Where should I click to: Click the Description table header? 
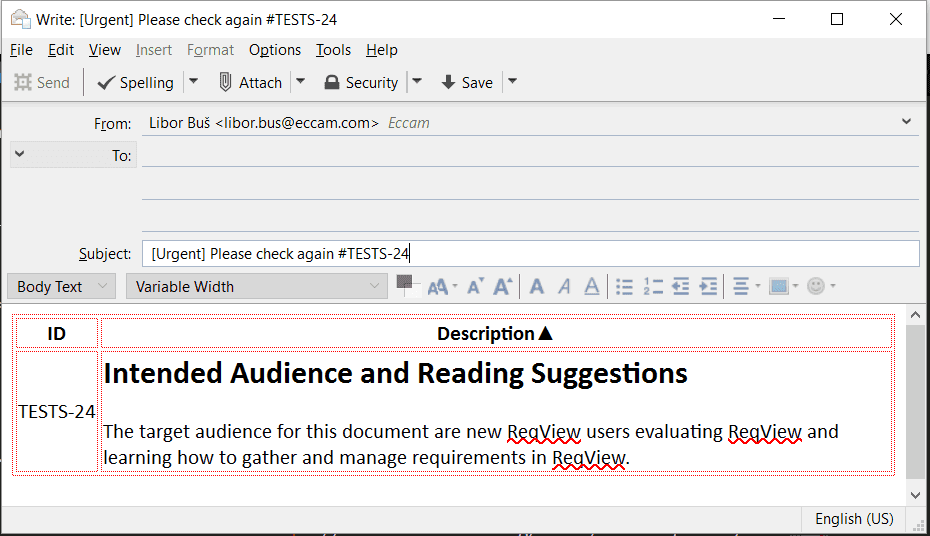496,333
